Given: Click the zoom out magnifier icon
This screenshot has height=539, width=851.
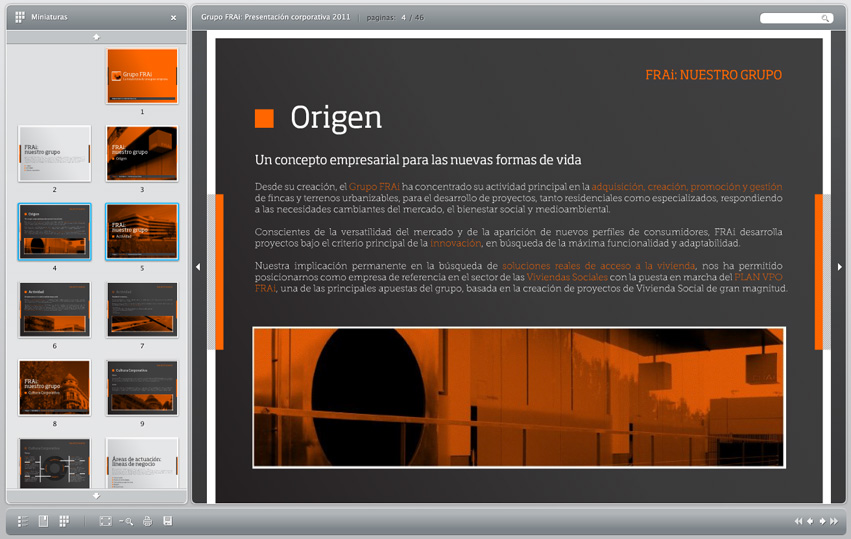Looking at the screenshot, I should (x=126, y=521).
